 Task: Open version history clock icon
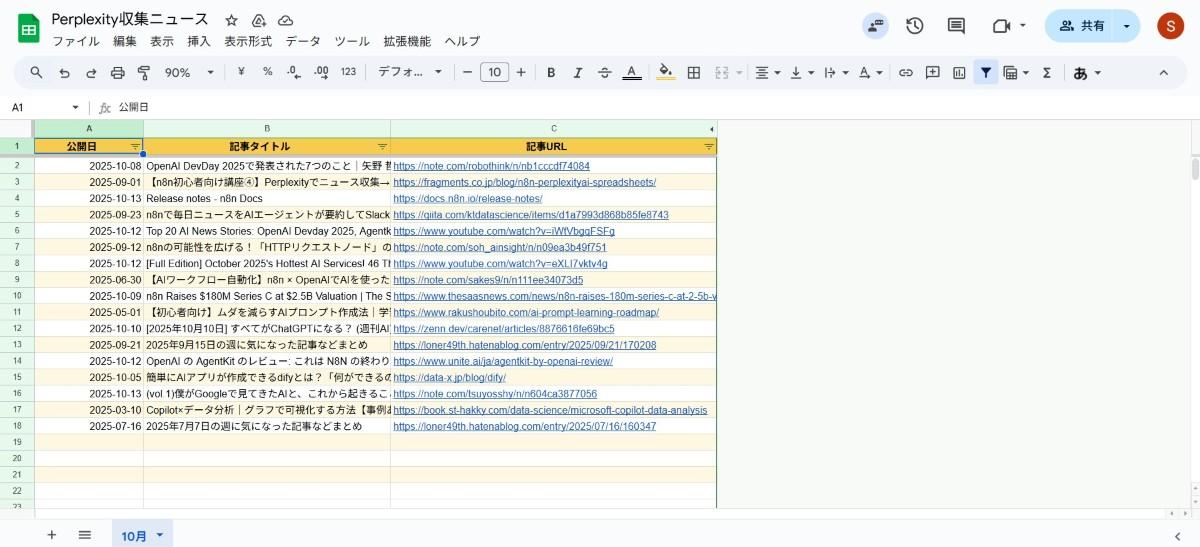[x=914, y=26]
